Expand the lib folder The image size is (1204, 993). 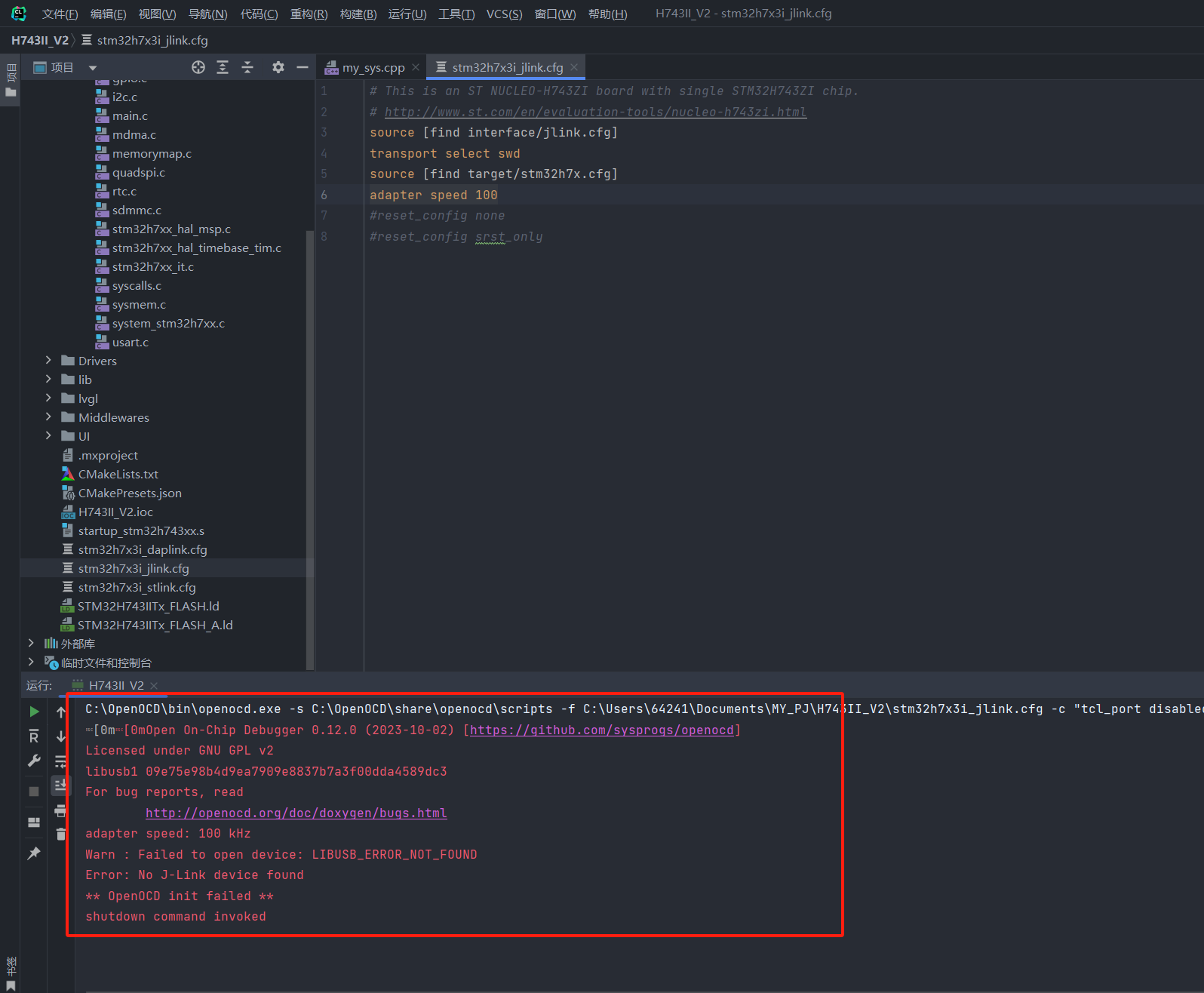tap(48, 380)
